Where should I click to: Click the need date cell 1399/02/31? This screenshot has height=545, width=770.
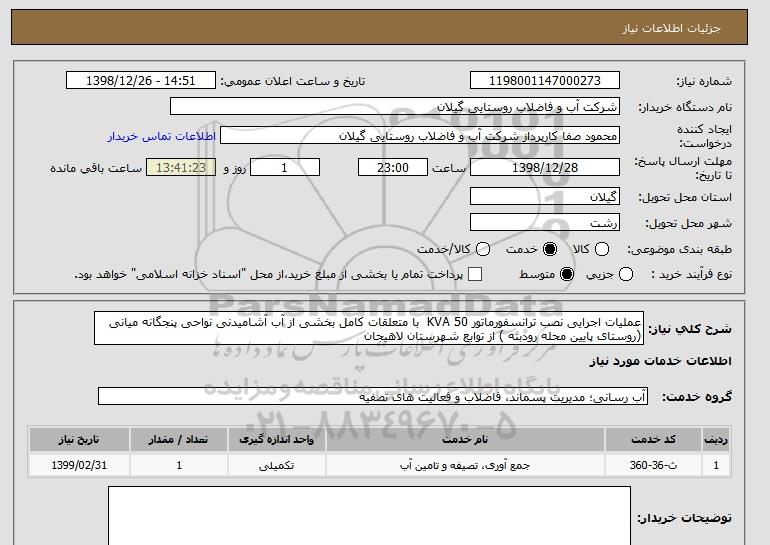click(79, 465)
